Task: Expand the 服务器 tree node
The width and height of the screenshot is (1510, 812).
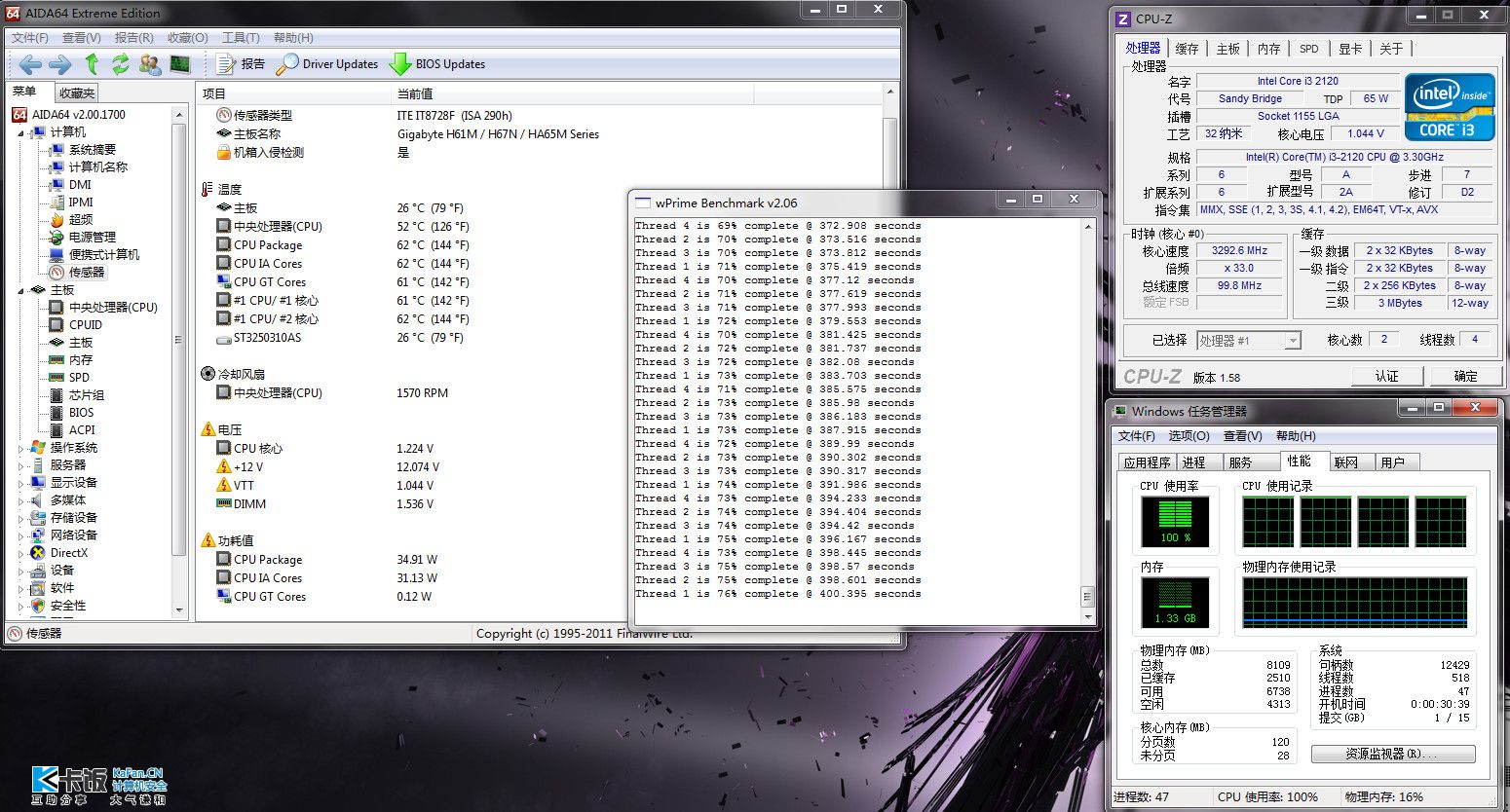Action: click(x=21, y=465)
